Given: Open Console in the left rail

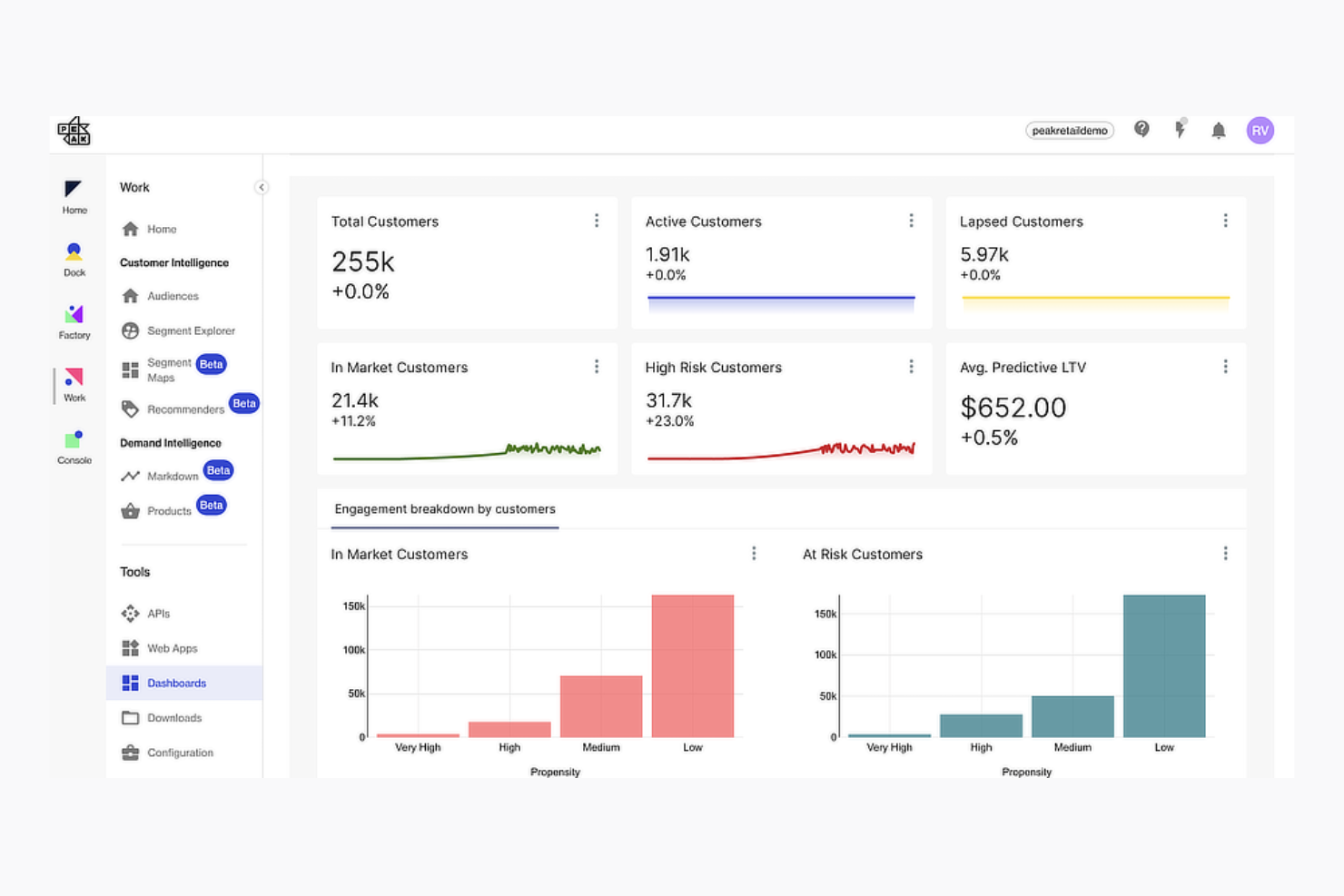Looking at the screenshot, I should tap(74, 447).
